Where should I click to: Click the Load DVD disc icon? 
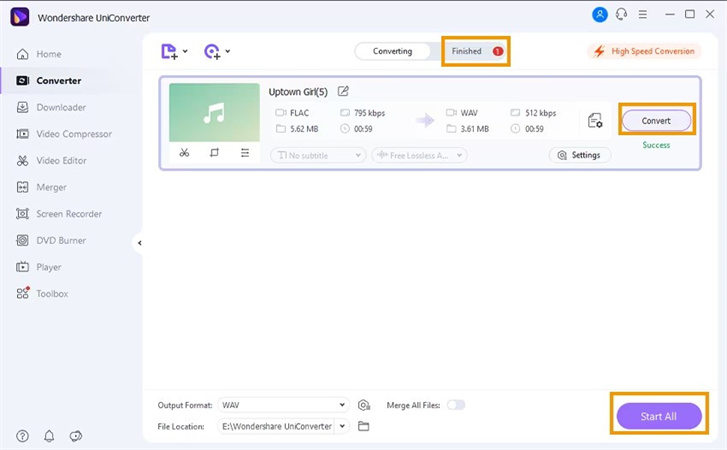pos(212,51)
